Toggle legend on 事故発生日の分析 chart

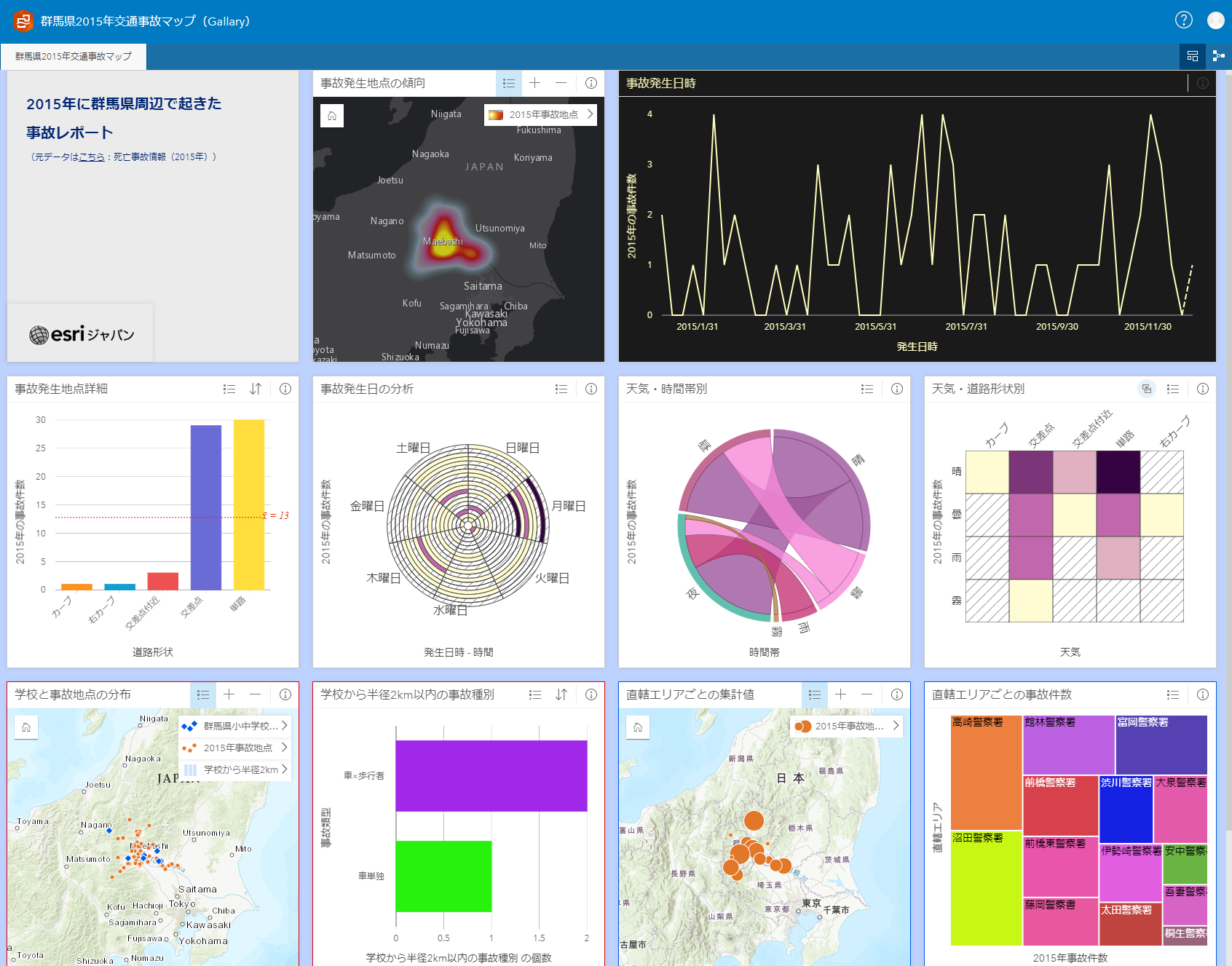point(561,389)
